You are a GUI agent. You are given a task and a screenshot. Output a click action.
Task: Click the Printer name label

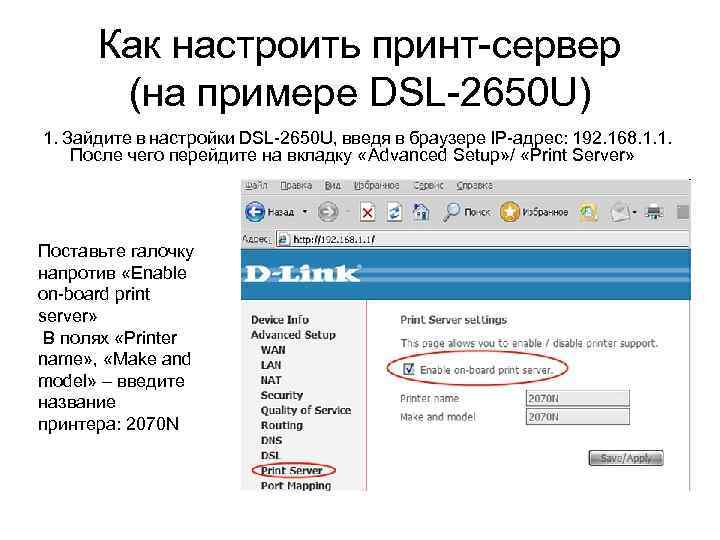[x=430, y=399]
